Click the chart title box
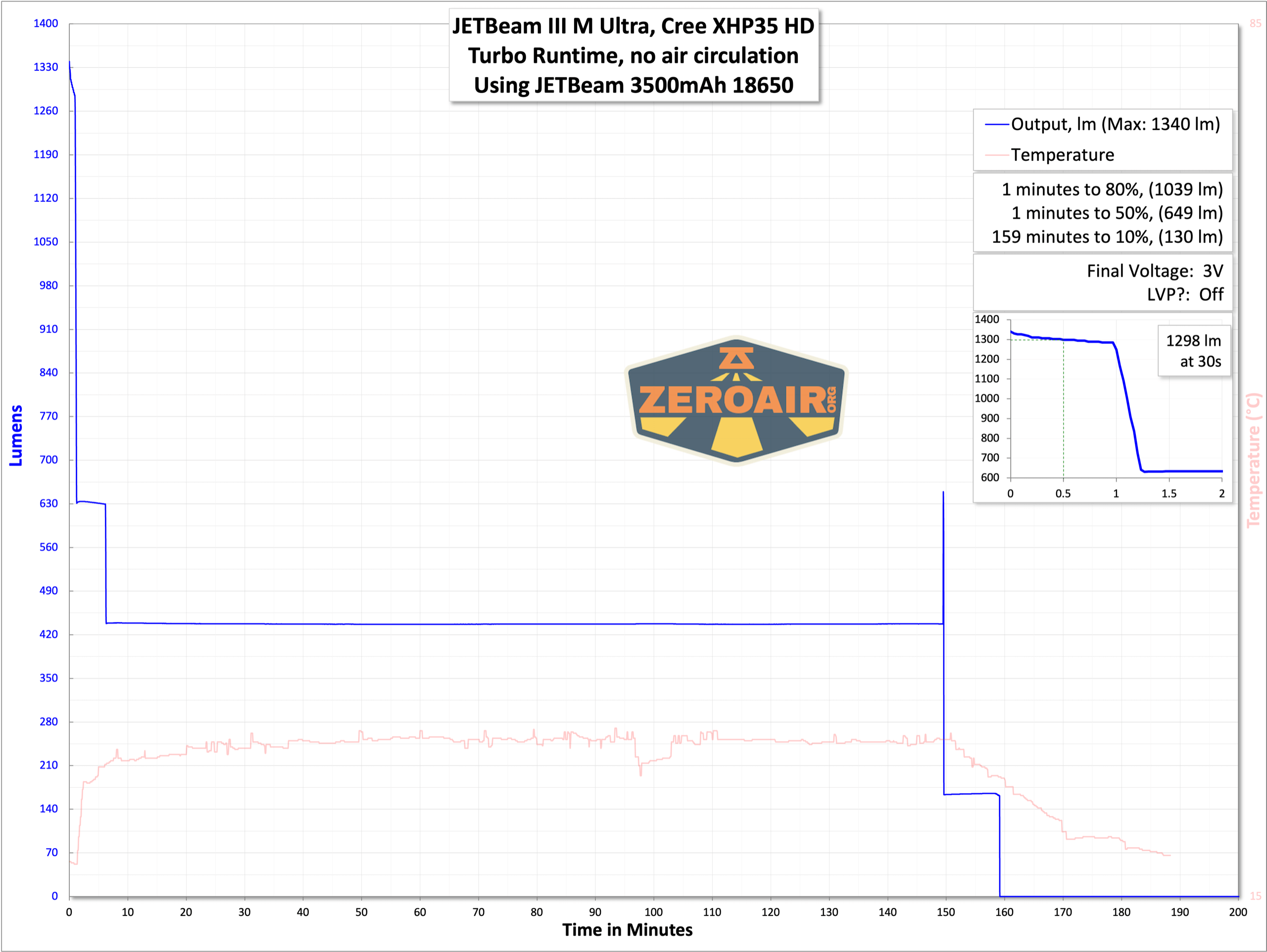Viewport: 1267px width, 952px height. click(x=633, y=55)
